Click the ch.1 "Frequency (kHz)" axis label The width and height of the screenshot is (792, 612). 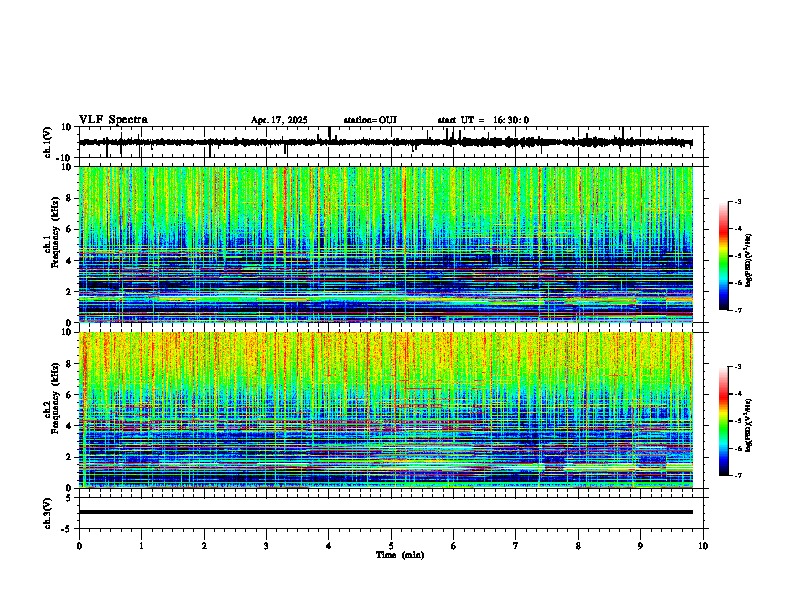(x=55, y=233)
